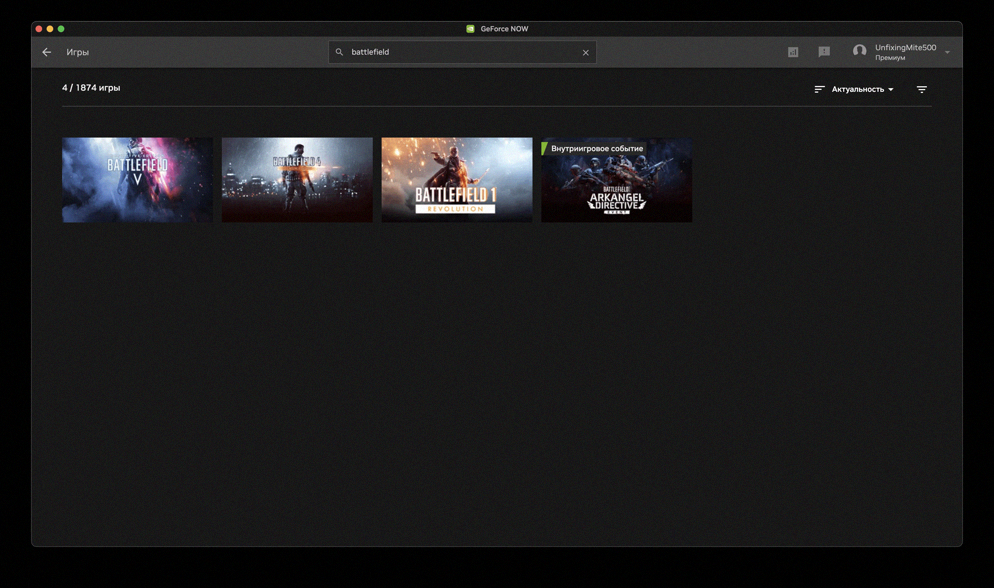The height and width of the screenshot is (588, 994).
Task: Click the user avatar icon
Action: (x=860, y=51)
